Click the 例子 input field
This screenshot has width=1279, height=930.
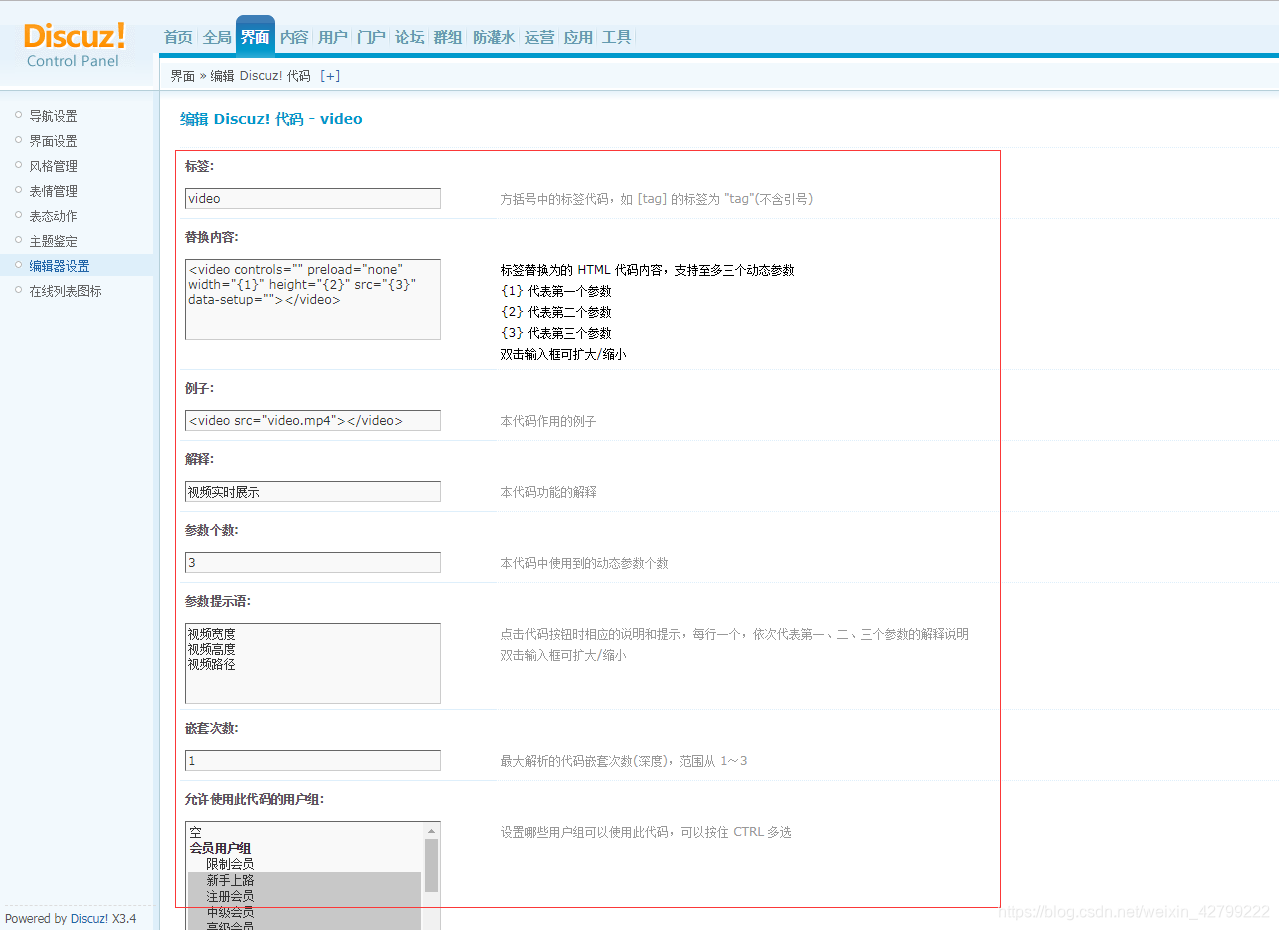[313, 421]
